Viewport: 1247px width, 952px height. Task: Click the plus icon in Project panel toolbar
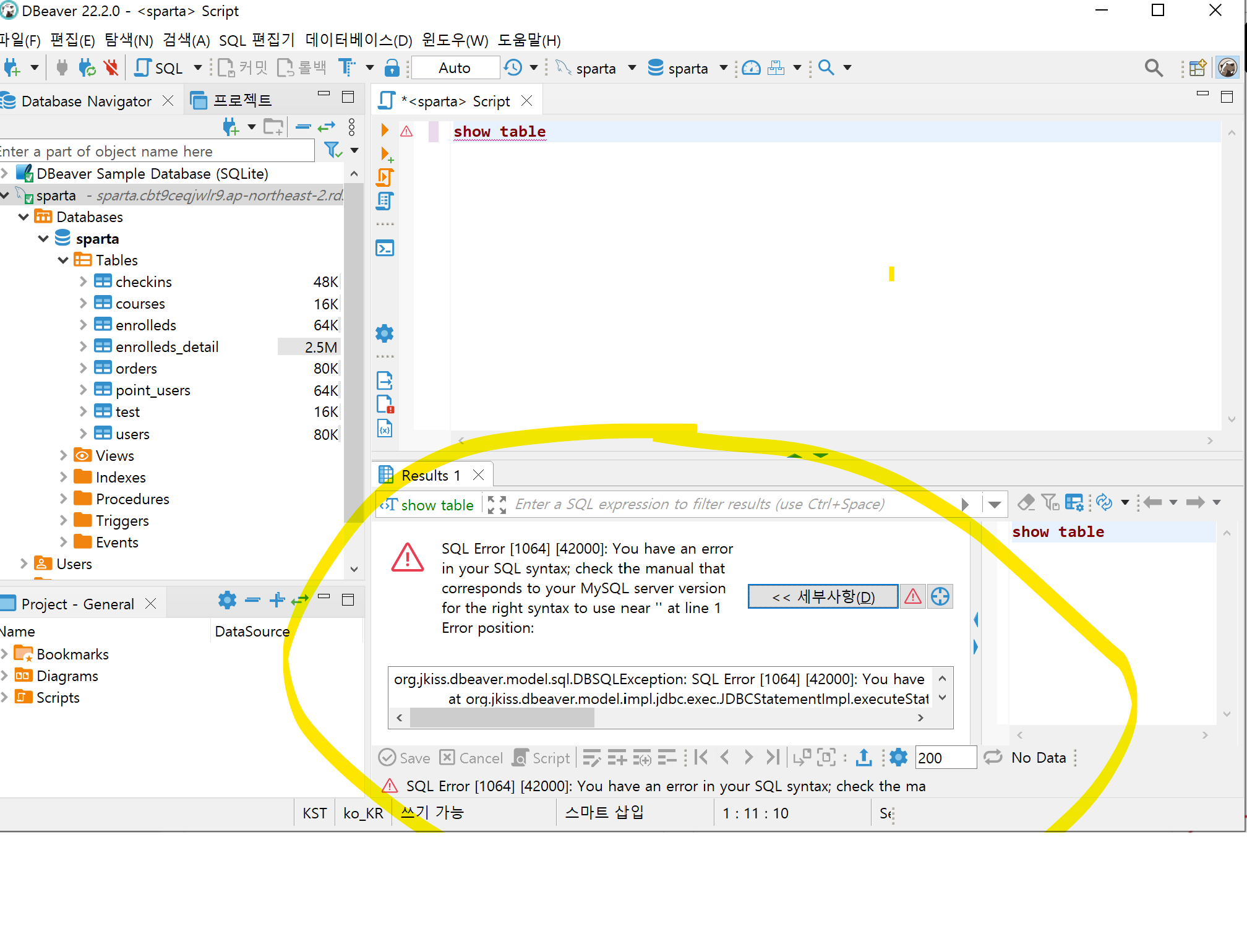point(277,600)
